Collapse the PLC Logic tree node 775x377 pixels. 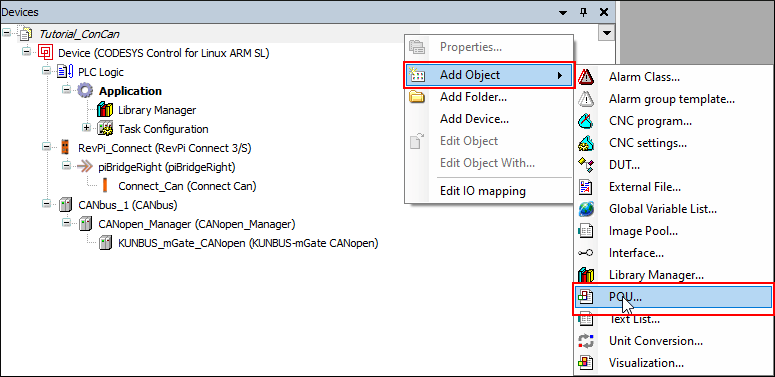tap(46, 71)
